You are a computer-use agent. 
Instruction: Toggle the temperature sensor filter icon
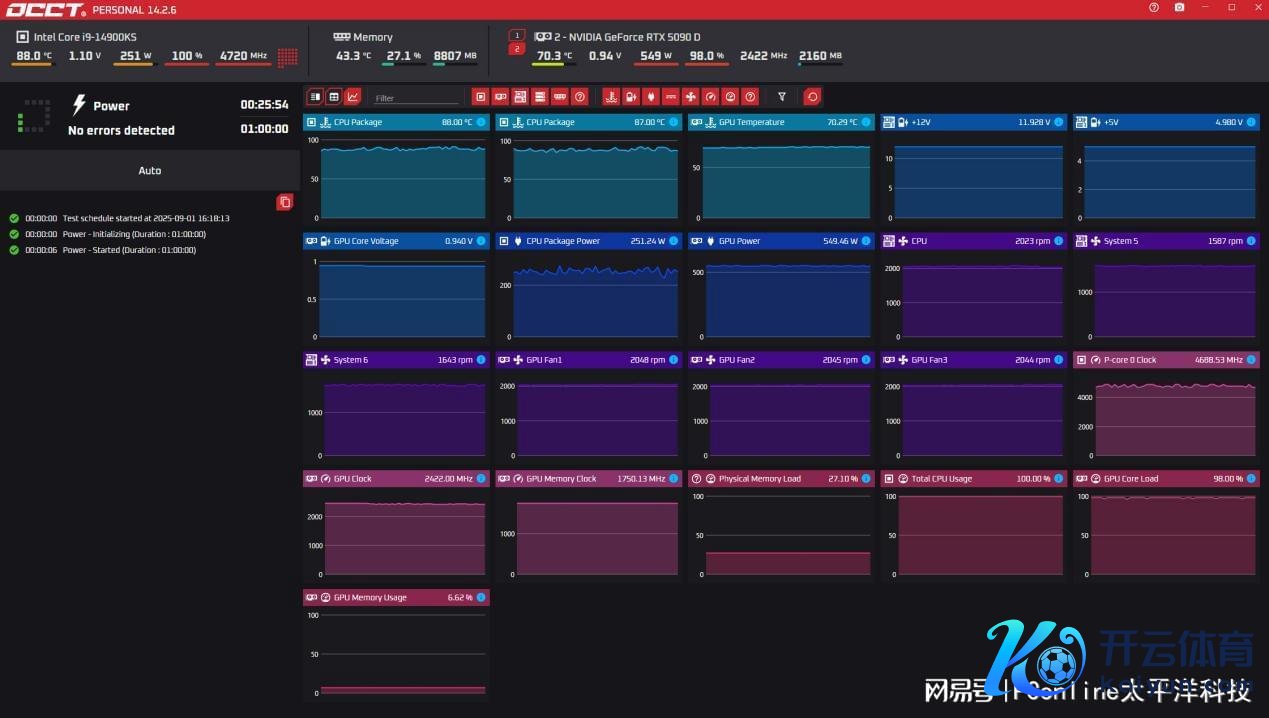coord(610,97)
